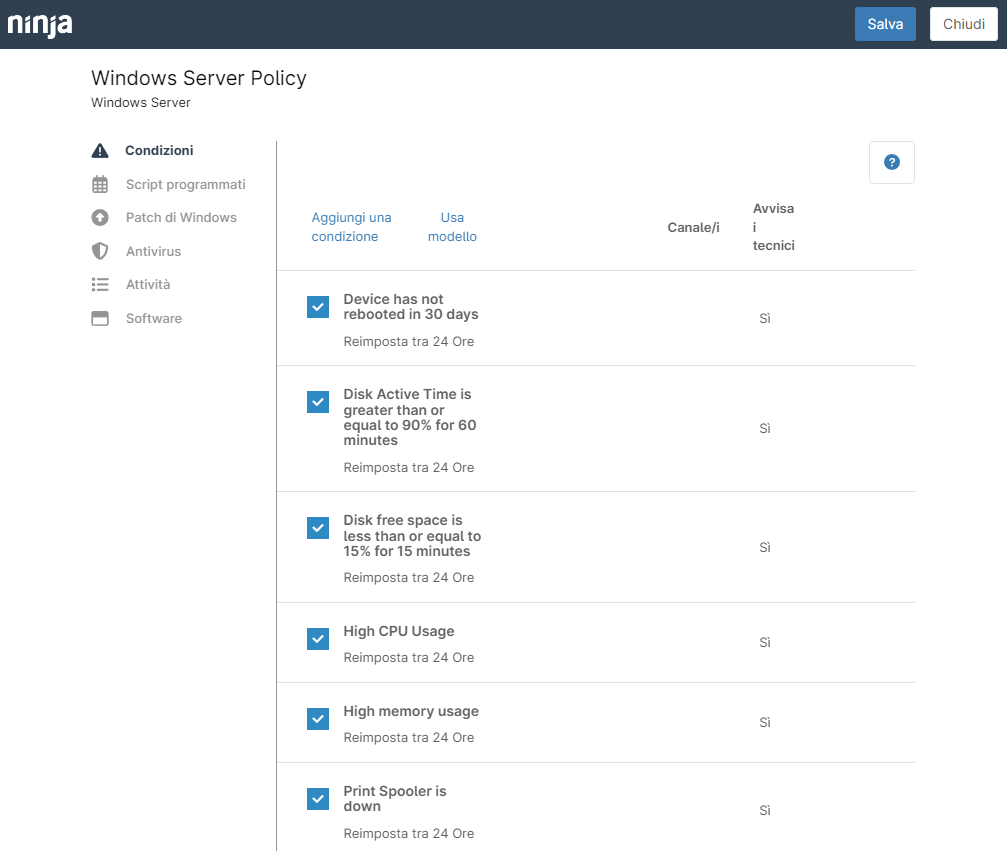The image size is (1007, 851).
Task: Click the Condizioni warning triangle icon
Action: (100, 150)
